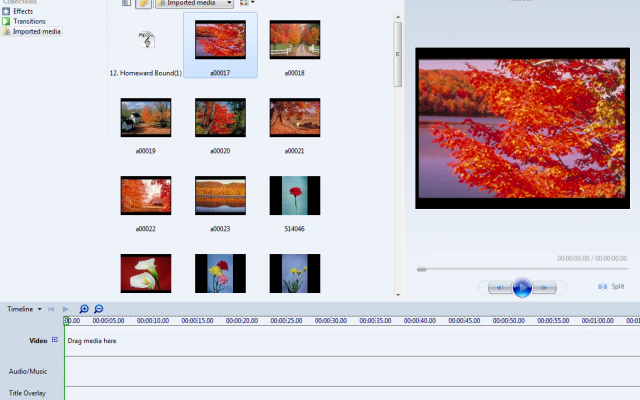Step to the previous frame in preview

500,288
